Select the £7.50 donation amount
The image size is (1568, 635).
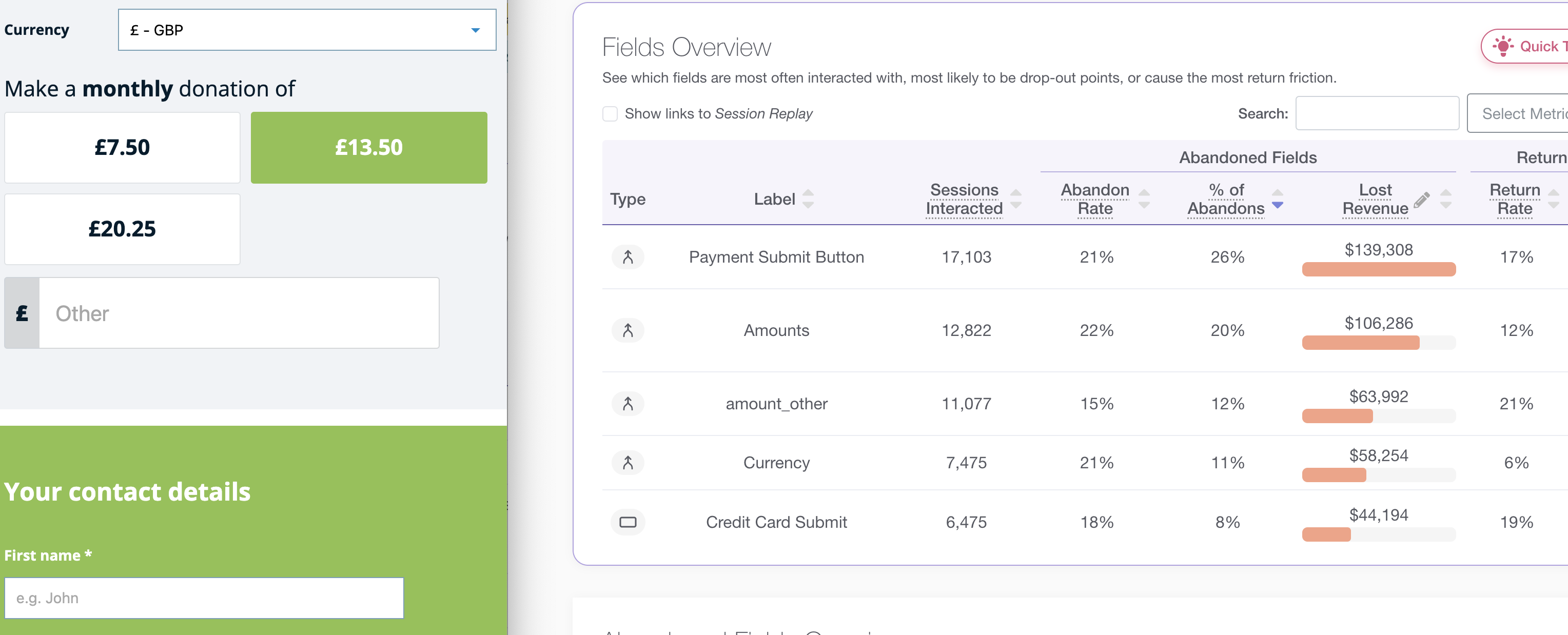point(122,147)
